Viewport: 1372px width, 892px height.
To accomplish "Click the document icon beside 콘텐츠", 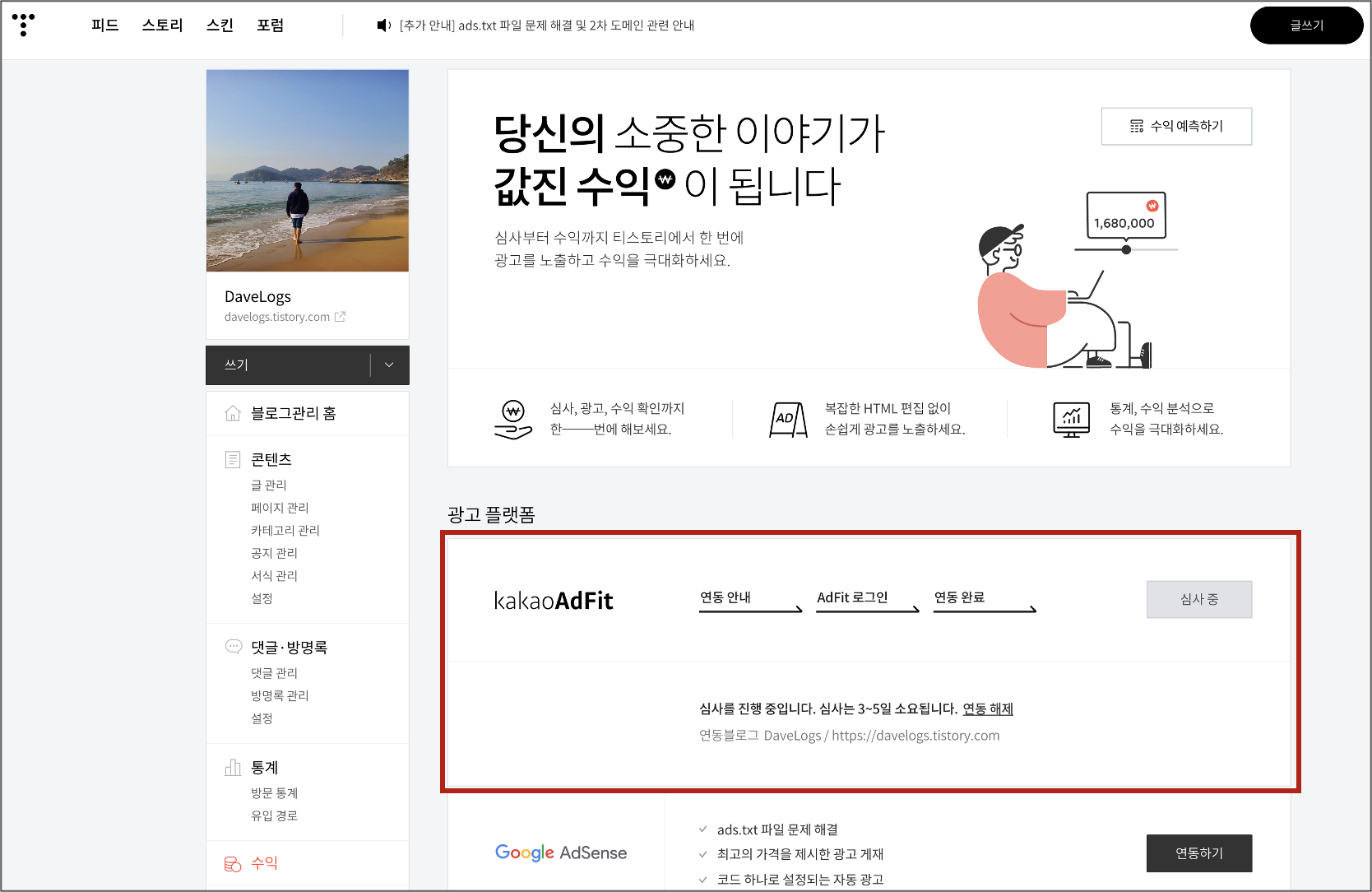I will click(x=233, y=459).
